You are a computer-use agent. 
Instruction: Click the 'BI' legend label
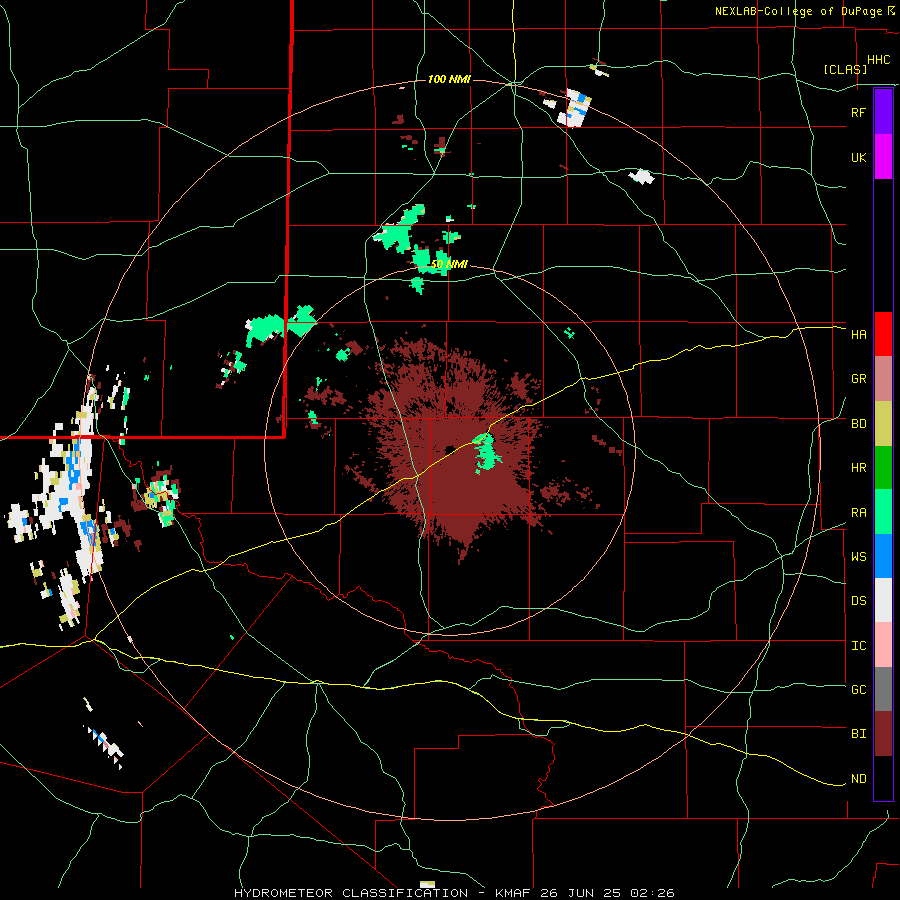pyautogui.click(x=858, y=734)
